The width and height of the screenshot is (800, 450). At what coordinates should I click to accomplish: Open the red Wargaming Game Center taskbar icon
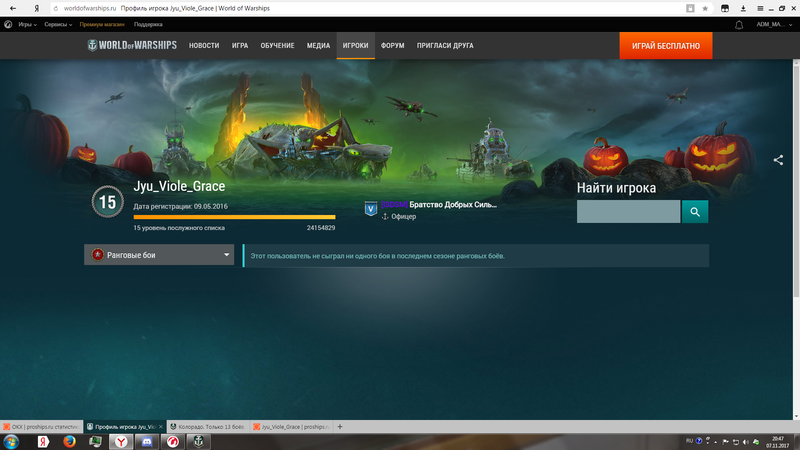tap(173, 442)
